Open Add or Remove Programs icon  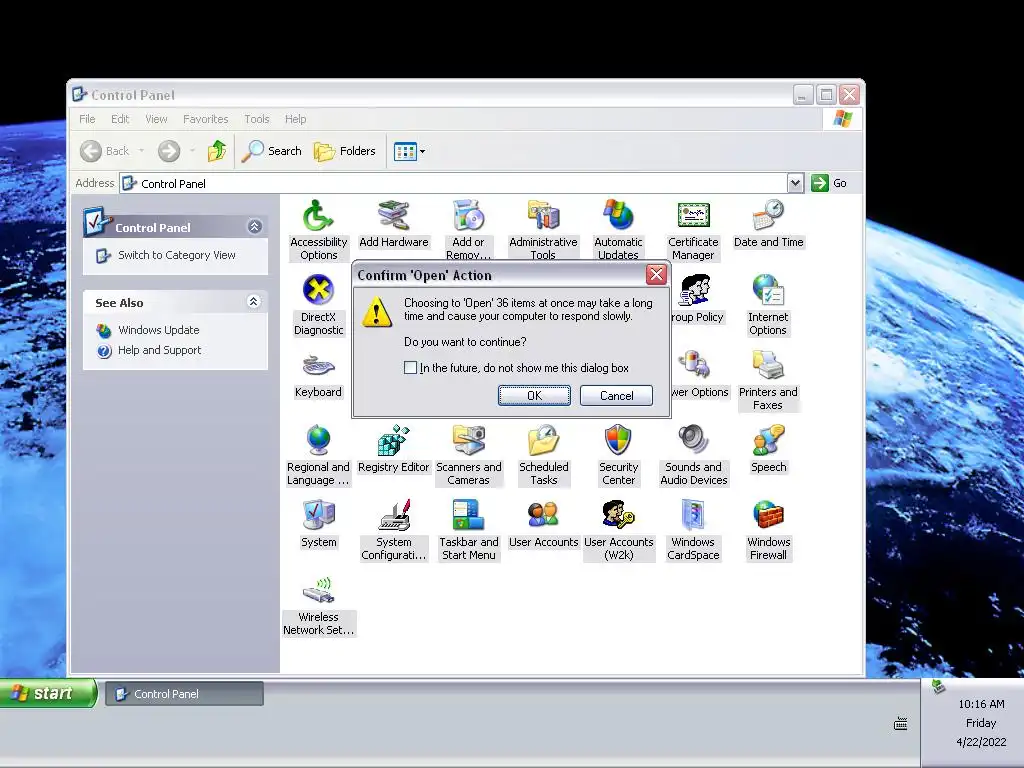point(468,229)
